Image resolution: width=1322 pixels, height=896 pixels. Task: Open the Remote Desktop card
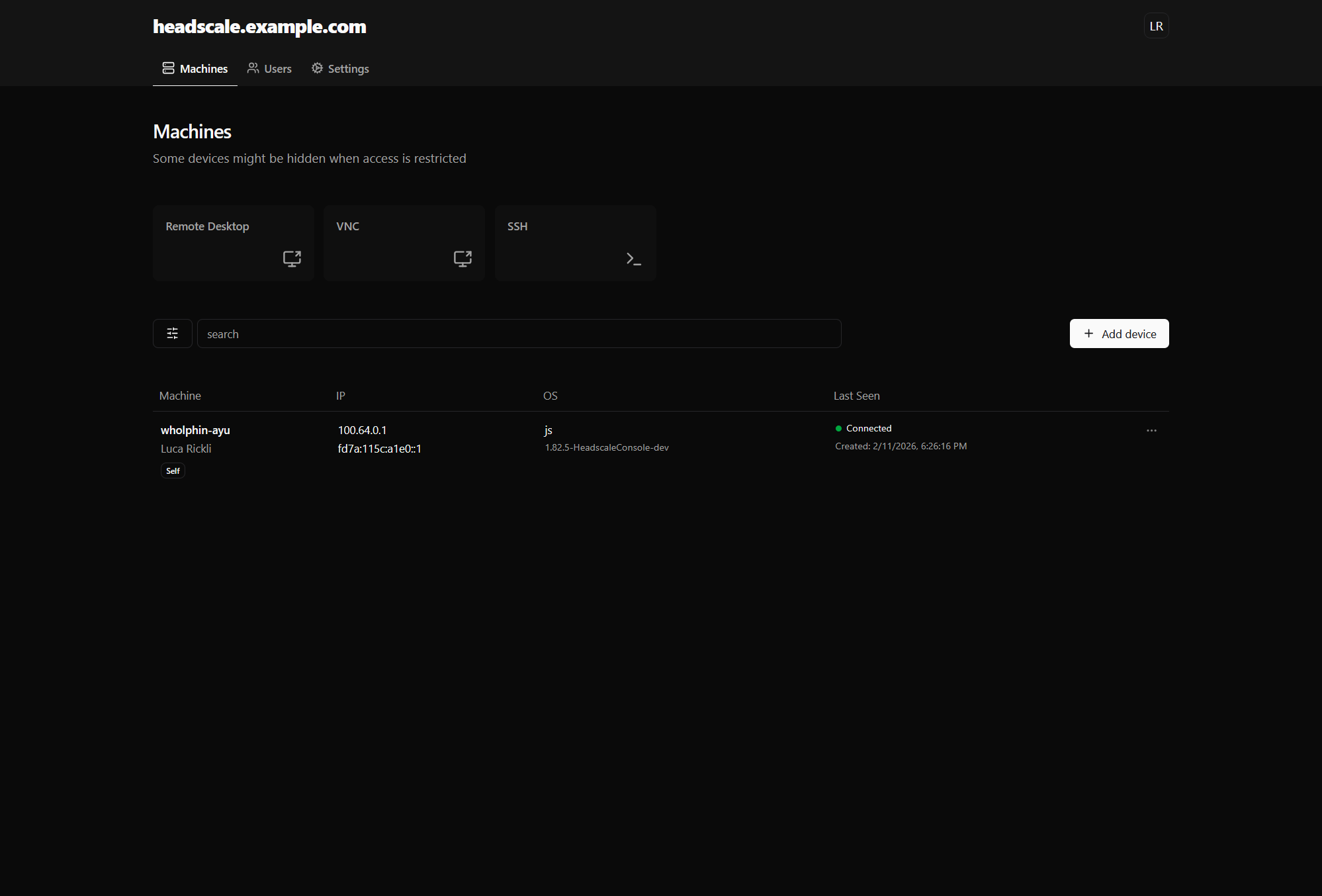[234, 243]
